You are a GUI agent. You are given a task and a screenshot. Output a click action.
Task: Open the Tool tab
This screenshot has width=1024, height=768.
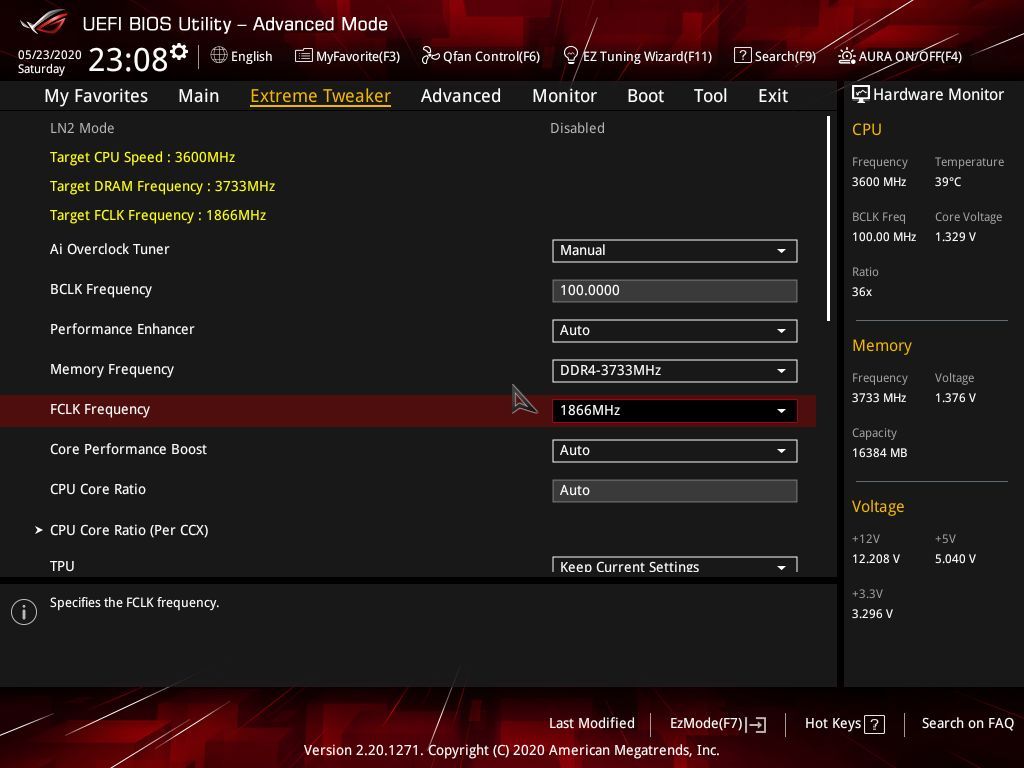710,96
